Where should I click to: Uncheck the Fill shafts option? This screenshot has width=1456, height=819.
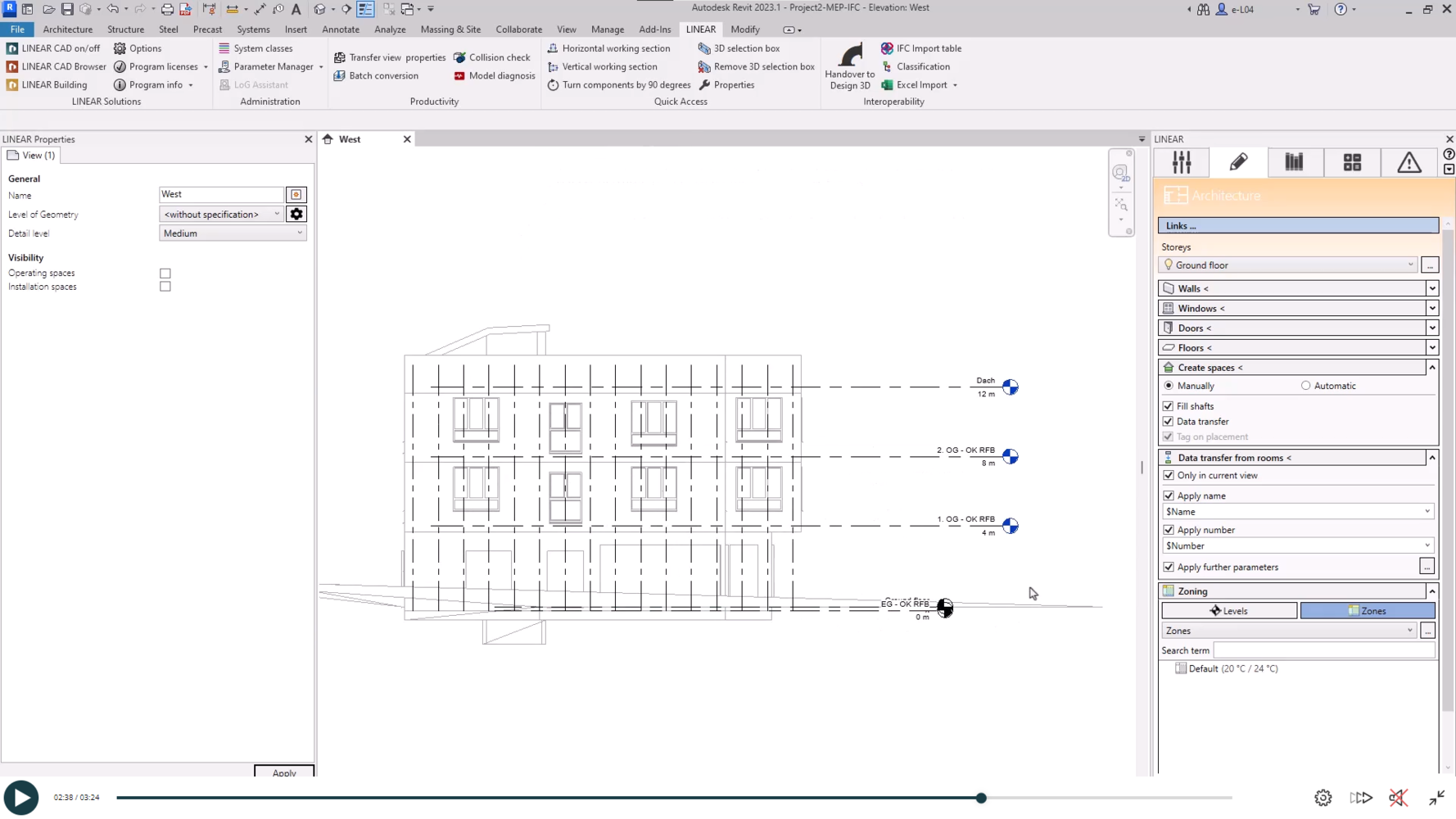[1169, 406]
